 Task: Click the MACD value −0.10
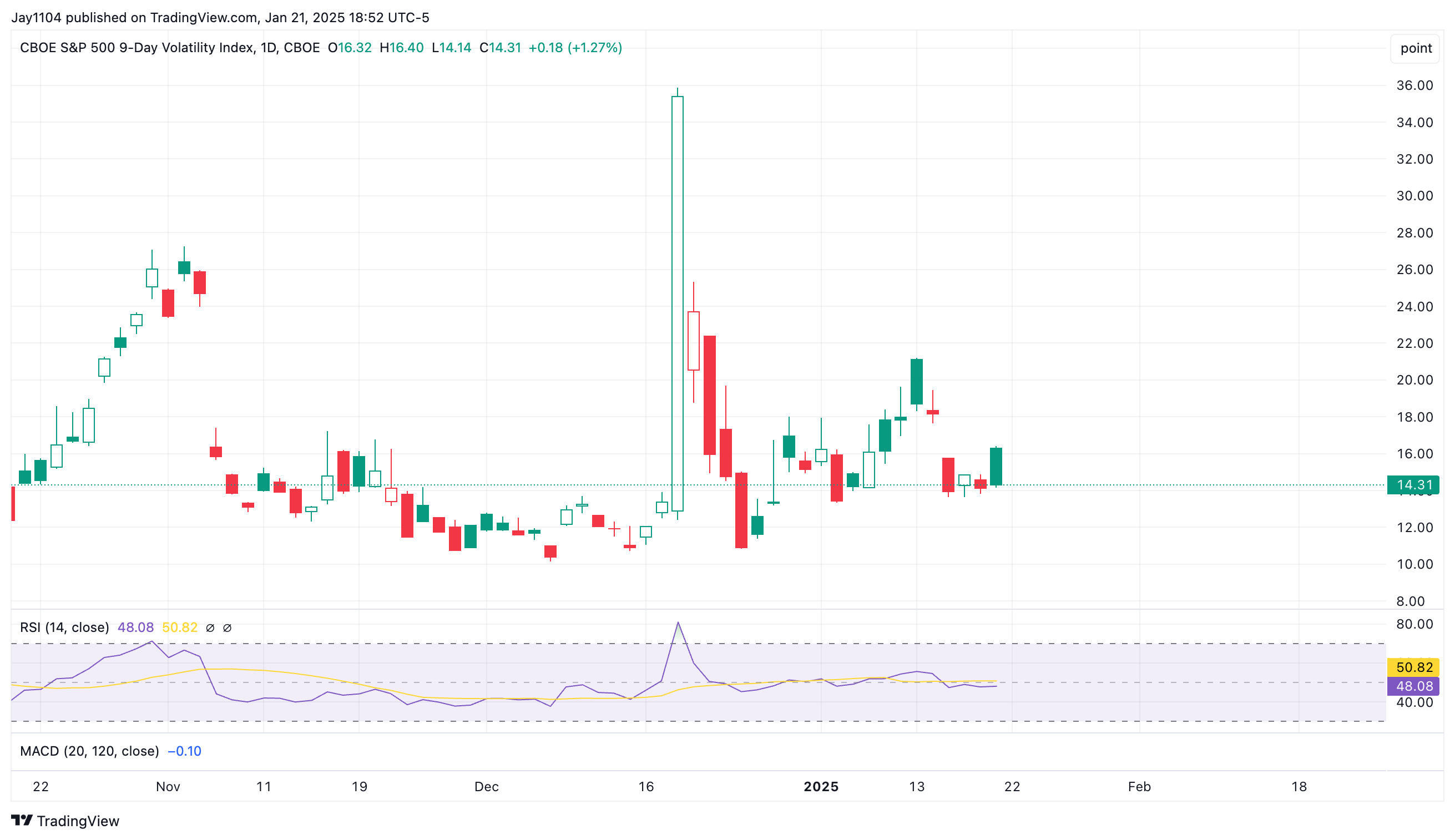pyautogui.click(x=184, y=751)
